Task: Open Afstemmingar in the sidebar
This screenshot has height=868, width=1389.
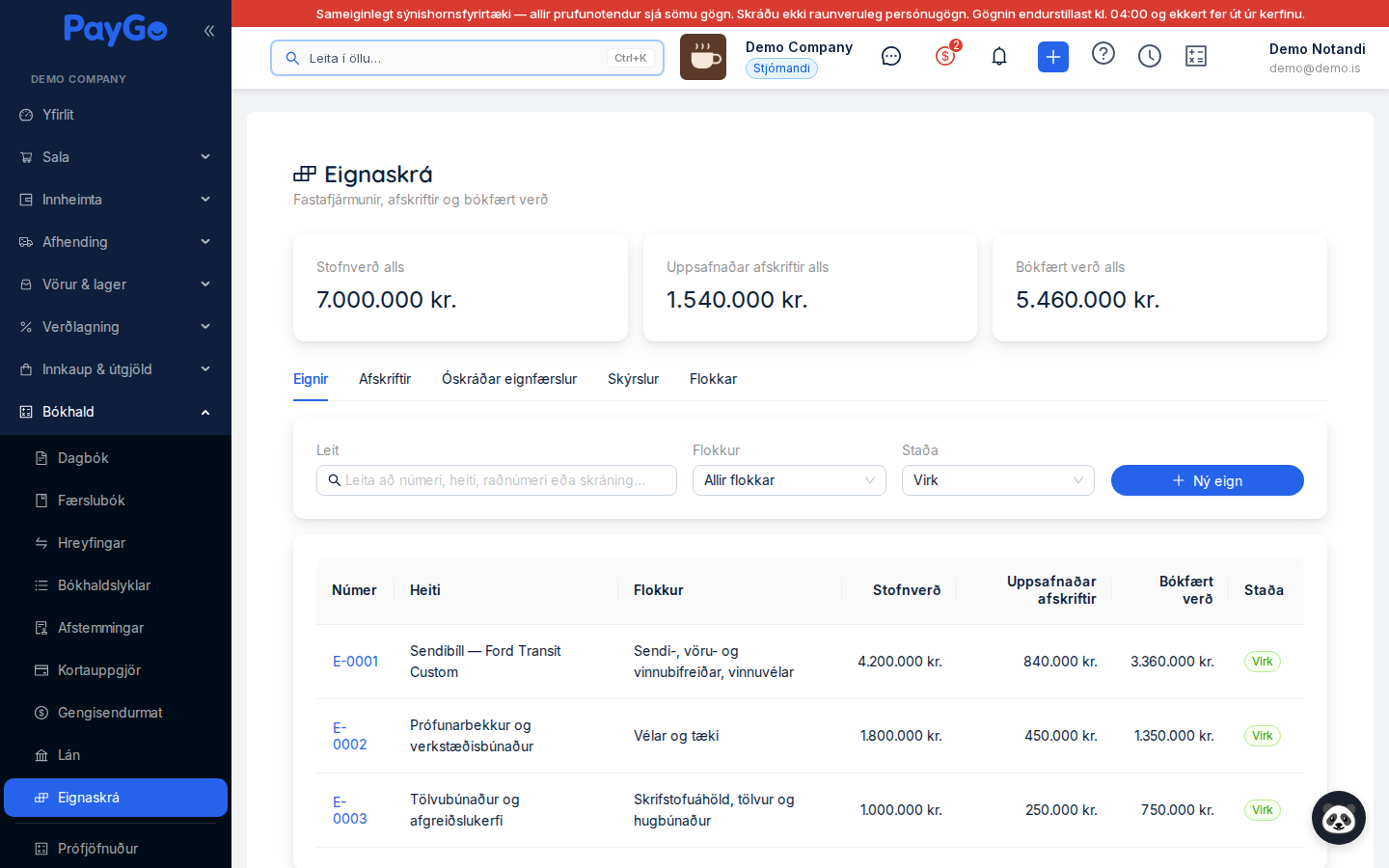Action: (x=116, y=628)
